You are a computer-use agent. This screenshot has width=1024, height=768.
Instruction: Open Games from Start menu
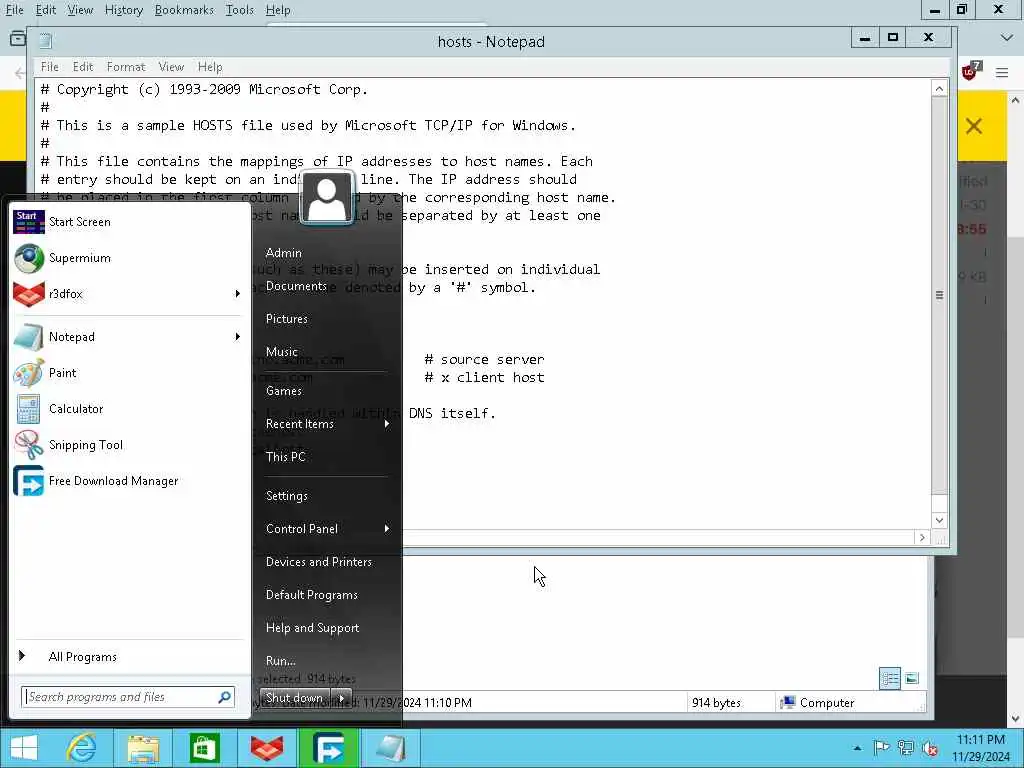tap(284, 391)
